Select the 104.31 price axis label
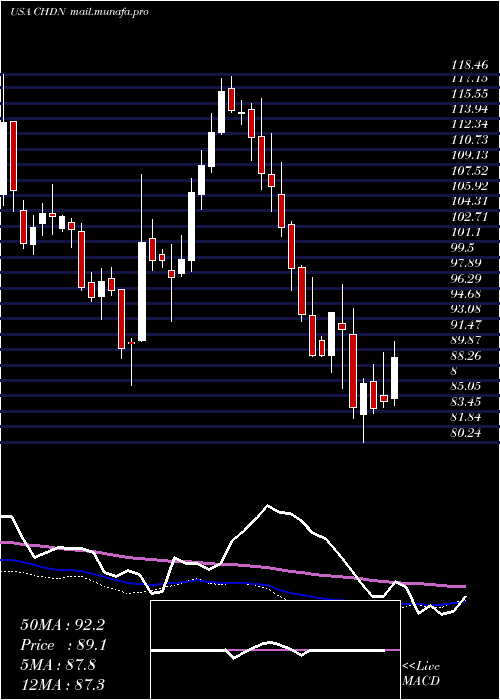 (469, 201)
